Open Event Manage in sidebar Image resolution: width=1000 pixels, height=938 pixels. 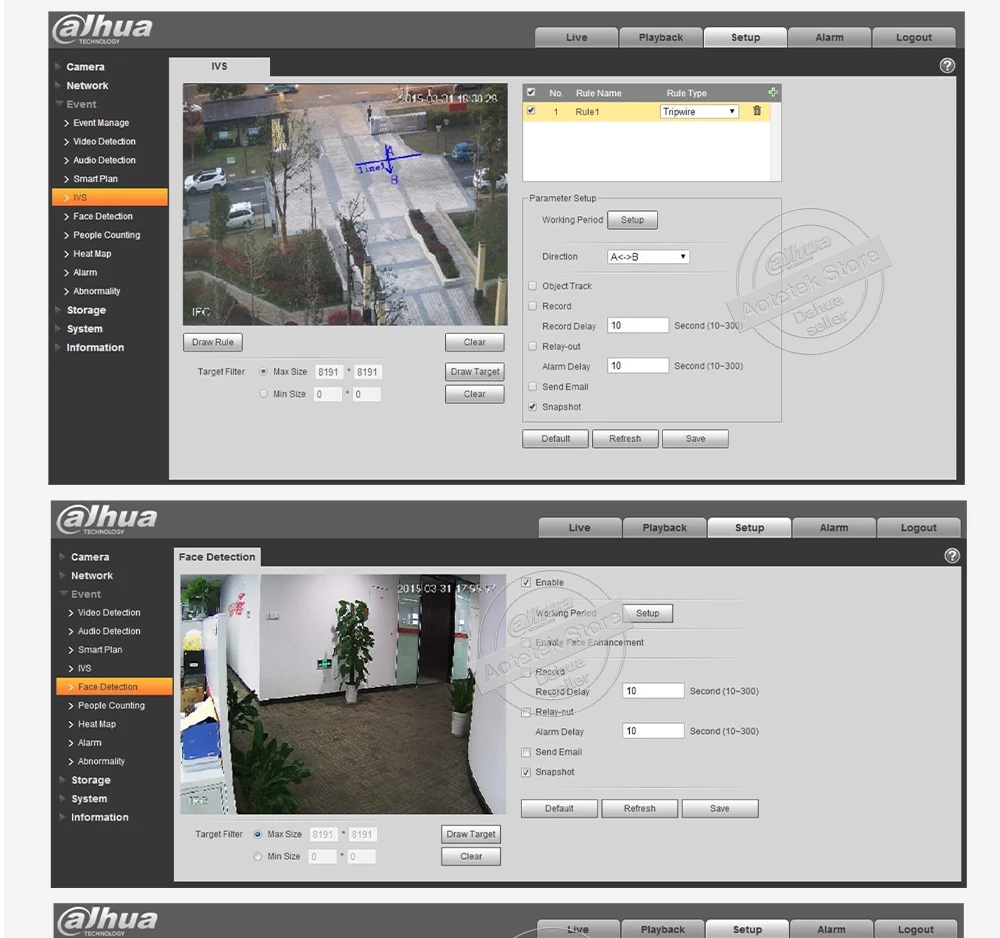(101, 122)
